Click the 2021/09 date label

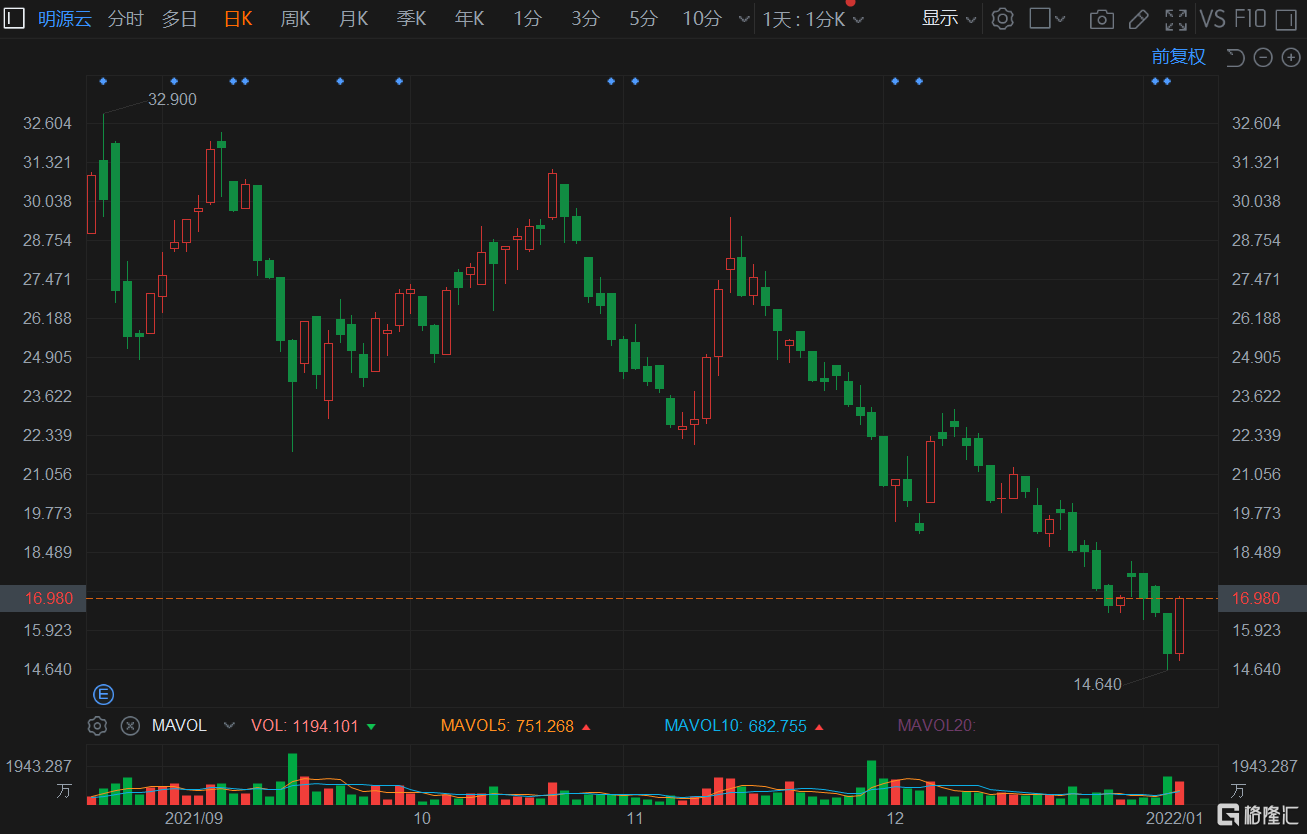click(193, 818)
